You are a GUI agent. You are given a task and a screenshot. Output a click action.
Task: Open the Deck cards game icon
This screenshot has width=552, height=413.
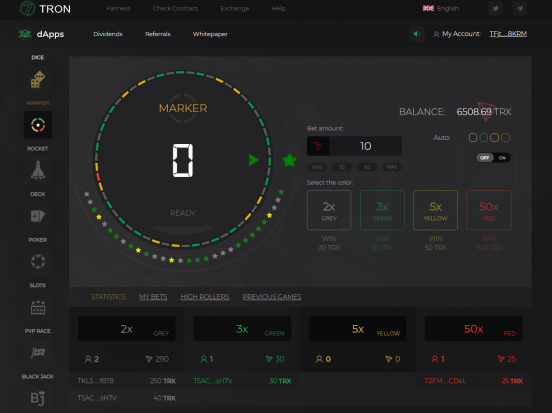pos(38,216)
